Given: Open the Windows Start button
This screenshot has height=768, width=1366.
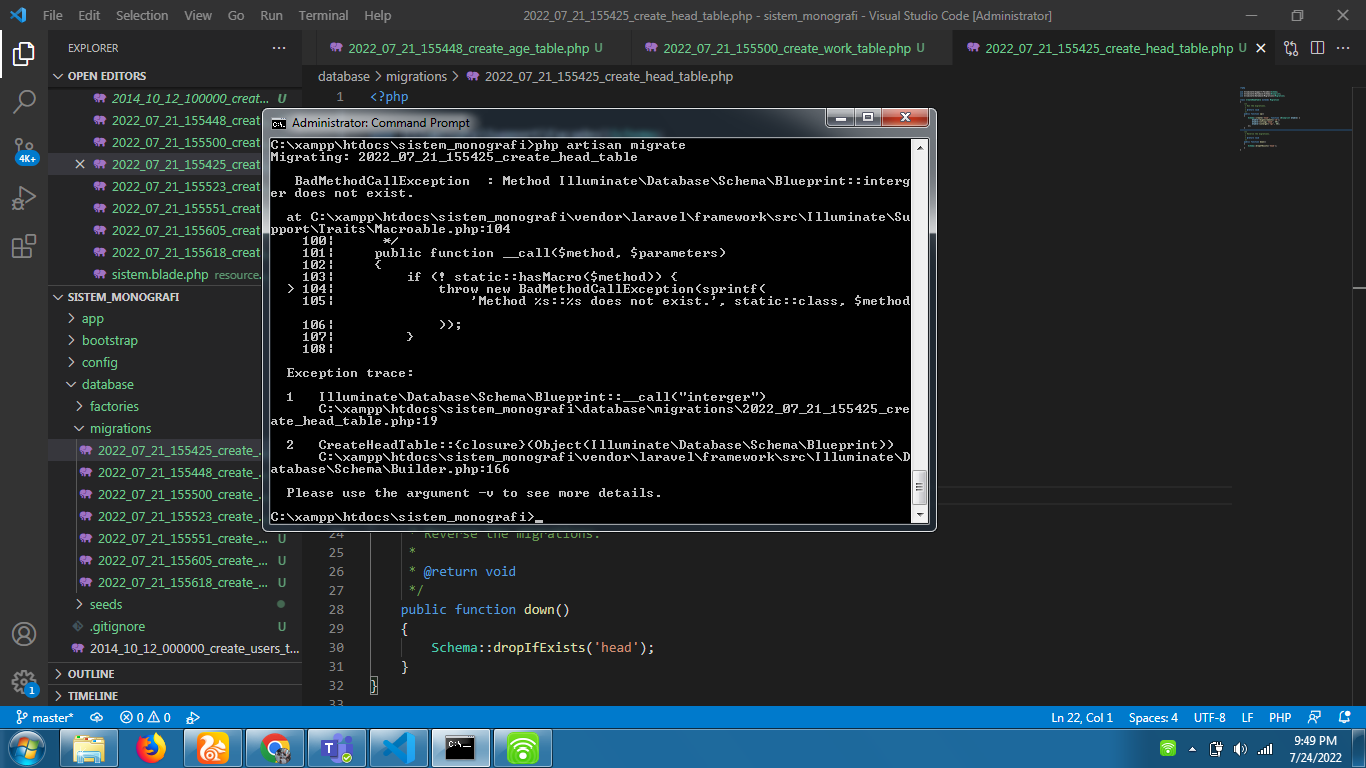Looking at the screenshot, I should [x=25, y=748].
